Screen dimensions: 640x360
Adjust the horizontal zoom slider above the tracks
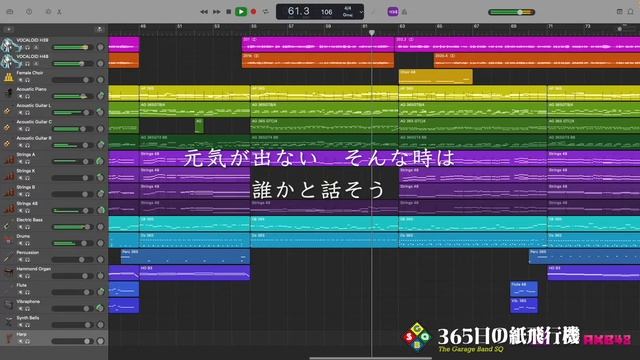pyautogui.click(x=627, y=29)
